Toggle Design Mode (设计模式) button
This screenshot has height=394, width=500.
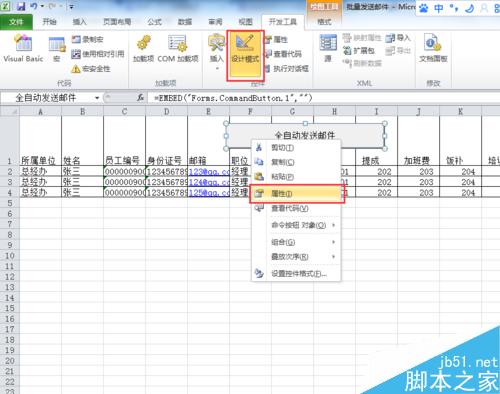pyautogui.click(x=245, y=55)
